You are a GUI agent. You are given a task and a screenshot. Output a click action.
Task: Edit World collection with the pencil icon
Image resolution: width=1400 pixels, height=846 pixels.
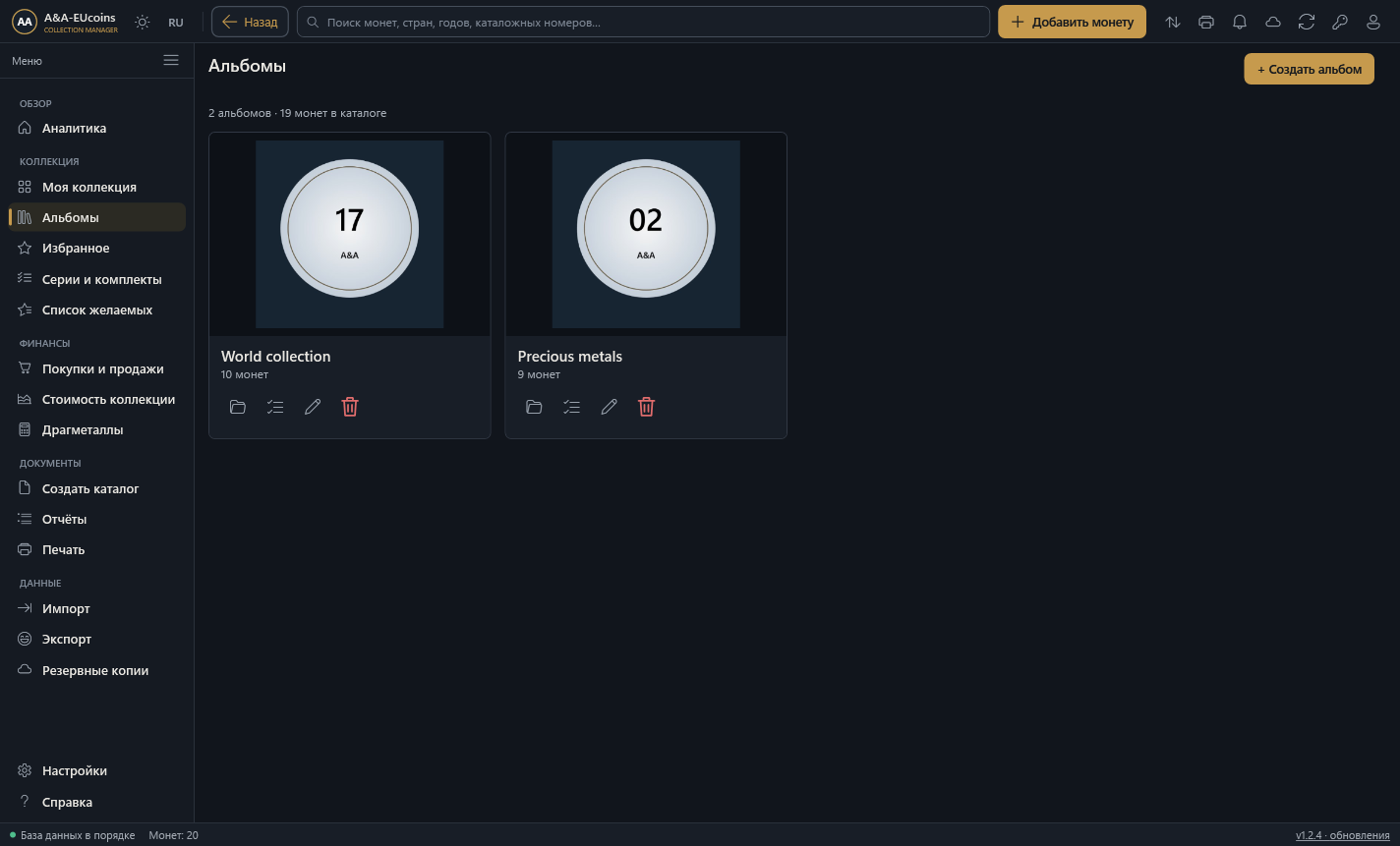click(313, 407)
